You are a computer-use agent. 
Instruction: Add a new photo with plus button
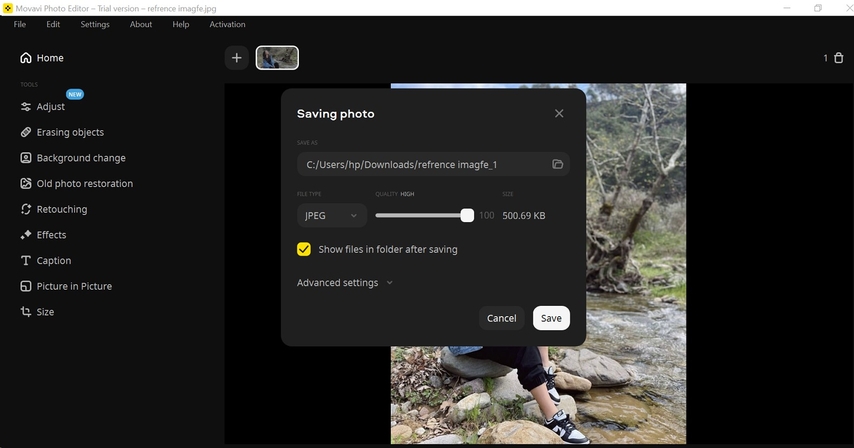236,58
